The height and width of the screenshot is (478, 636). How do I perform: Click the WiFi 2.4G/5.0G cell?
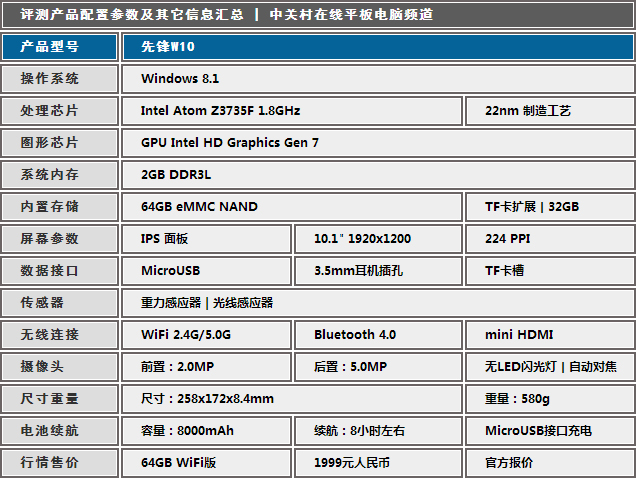[207, 335]
